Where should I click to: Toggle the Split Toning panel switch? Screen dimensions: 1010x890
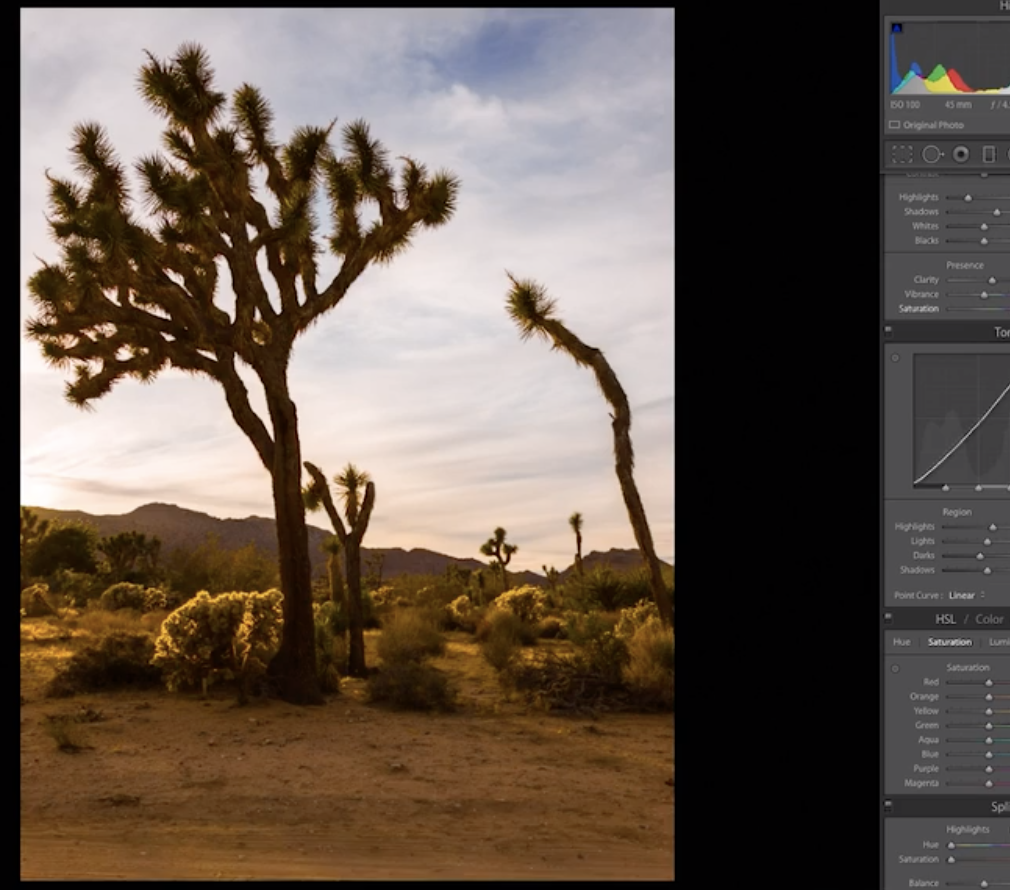click(887, 802)
